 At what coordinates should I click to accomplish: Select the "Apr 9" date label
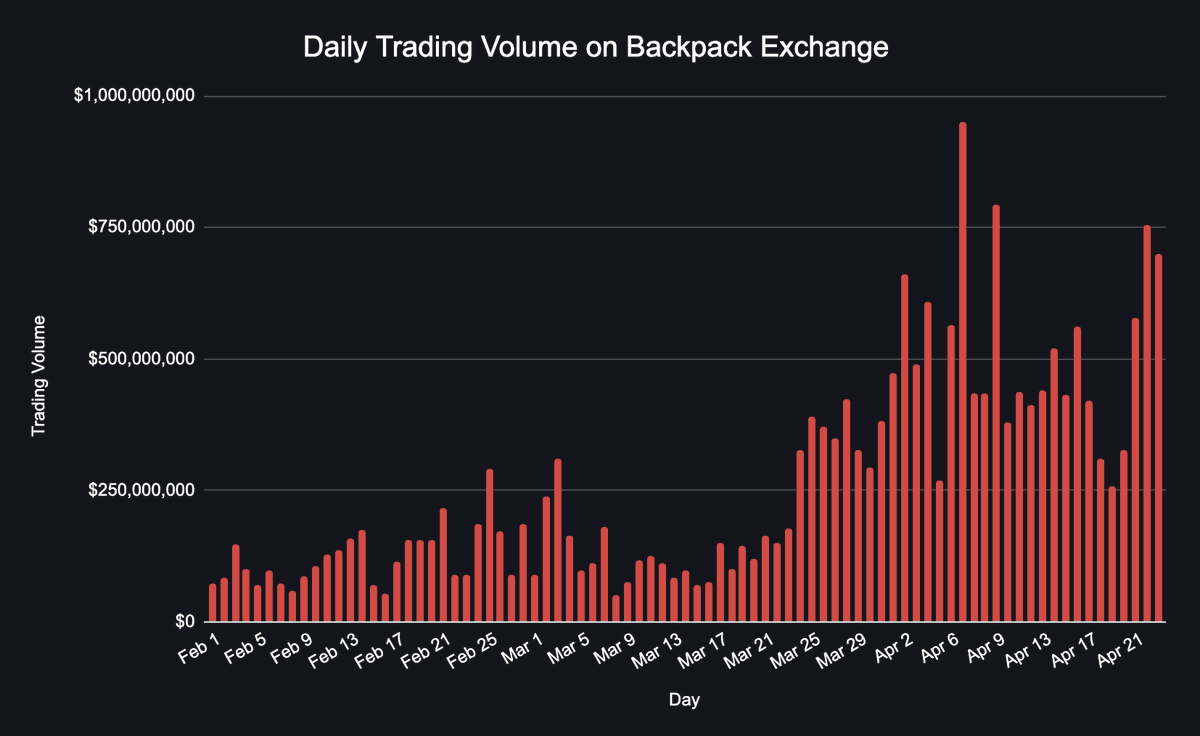986,646
